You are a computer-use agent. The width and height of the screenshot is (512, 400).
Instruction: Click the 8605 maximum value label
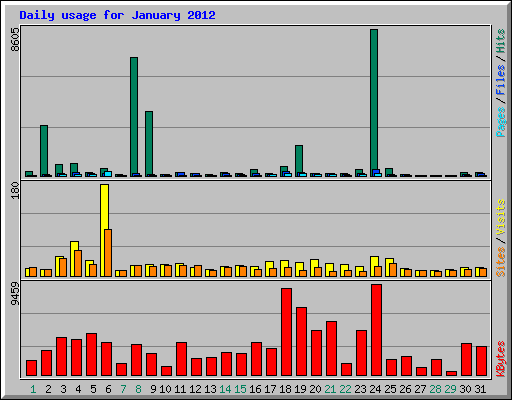(15, 39)
